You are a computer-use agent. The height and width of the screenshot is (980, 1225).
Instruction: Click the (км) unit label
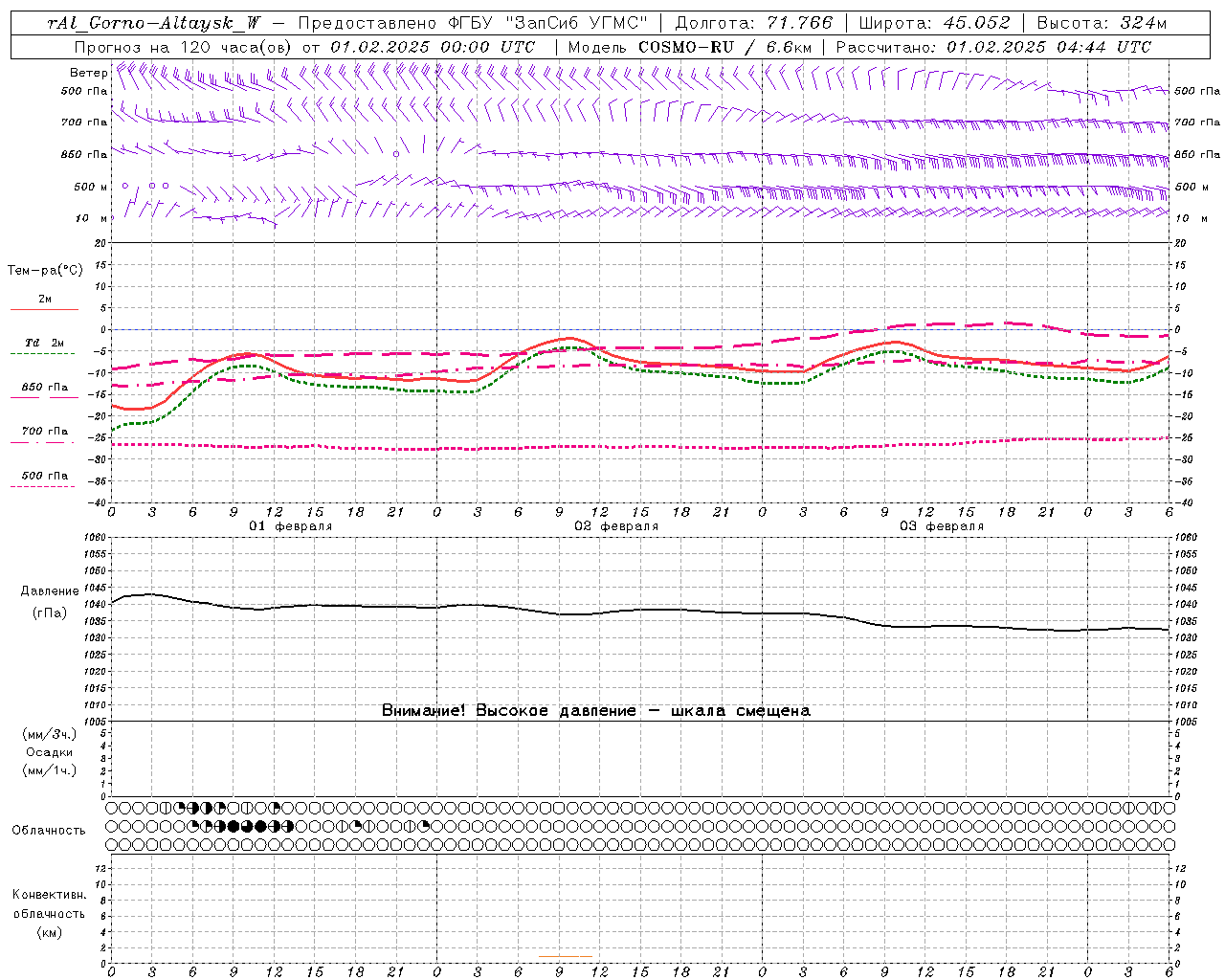[49, 932]
